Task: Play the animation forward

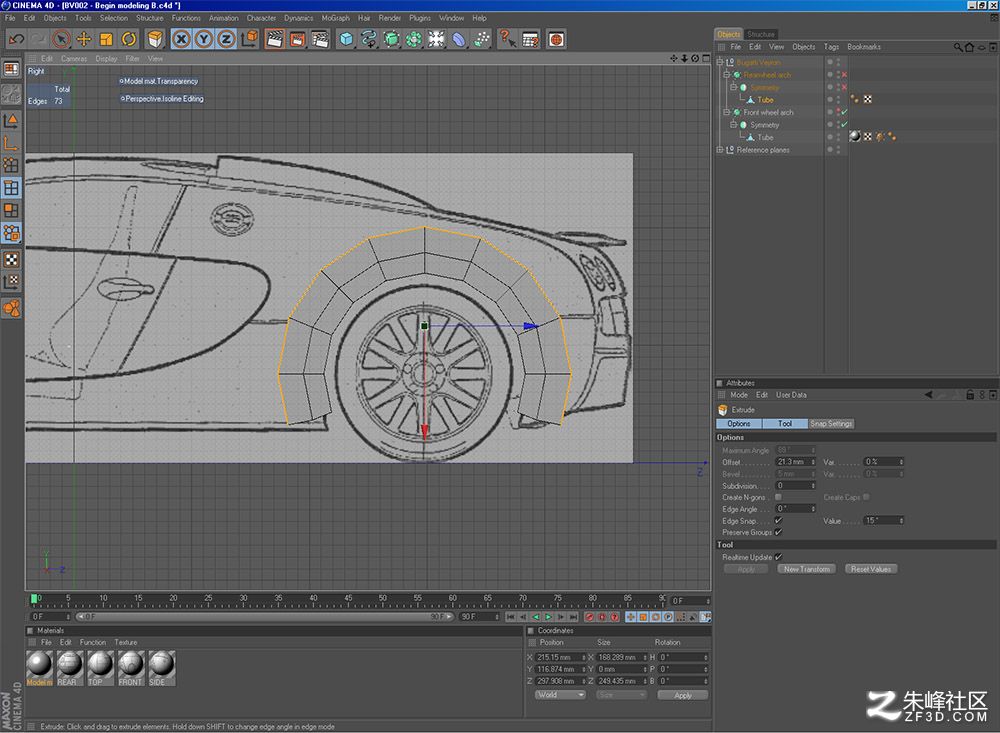Action: (x=548, y=617)
